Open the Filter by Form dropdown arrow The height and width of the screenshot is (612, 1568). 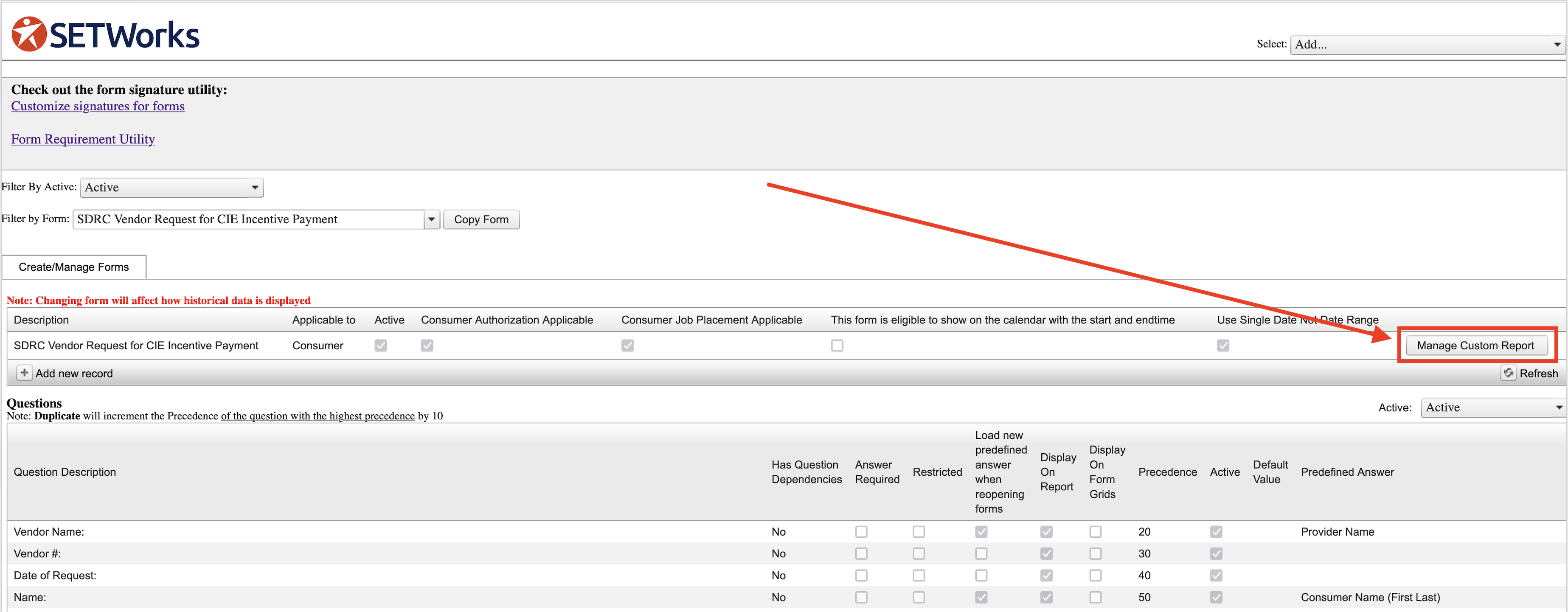pyautogui.click(x=432, y=219)
